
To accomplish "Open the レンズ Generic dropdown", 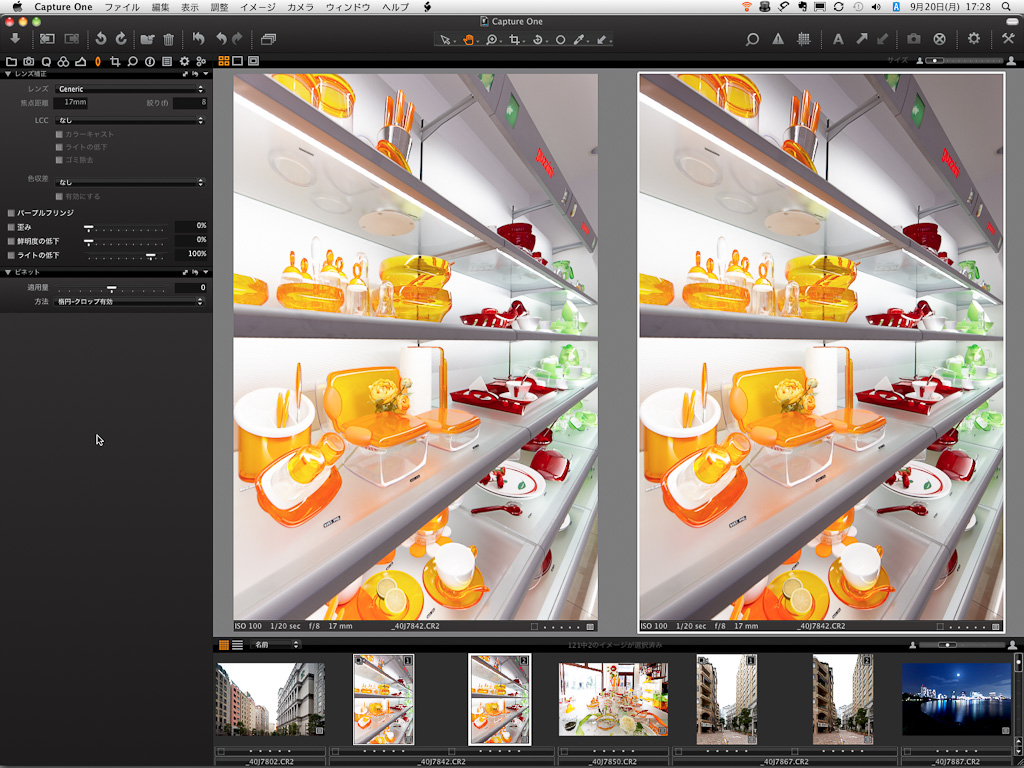I will 130,89.
